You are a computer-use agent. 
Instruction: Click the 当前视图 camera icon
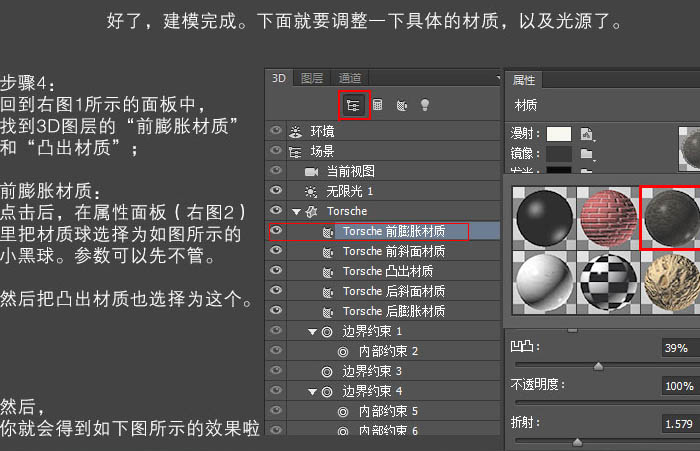(312, 171)
